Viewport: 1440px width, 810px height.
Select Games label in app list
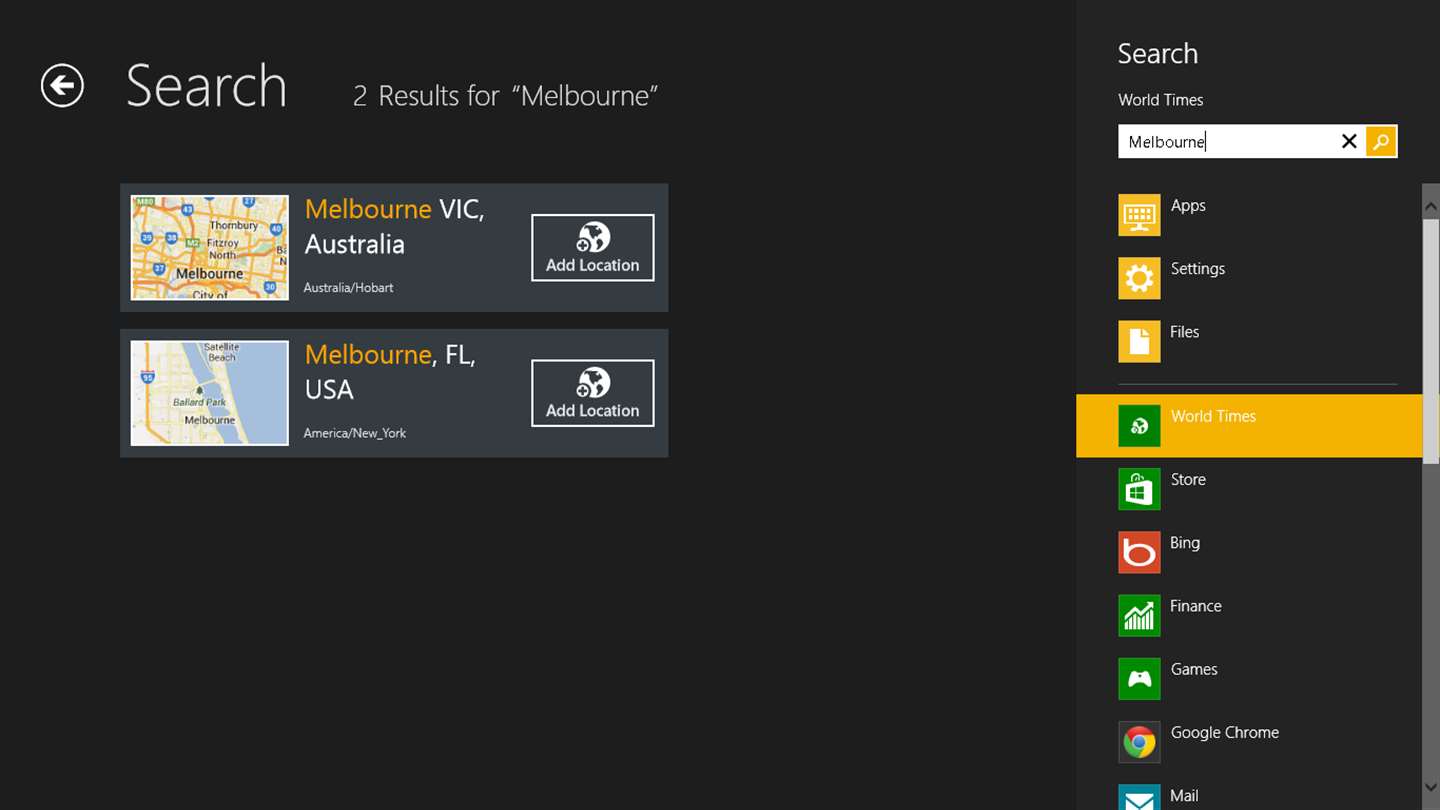pos(1194,669)
